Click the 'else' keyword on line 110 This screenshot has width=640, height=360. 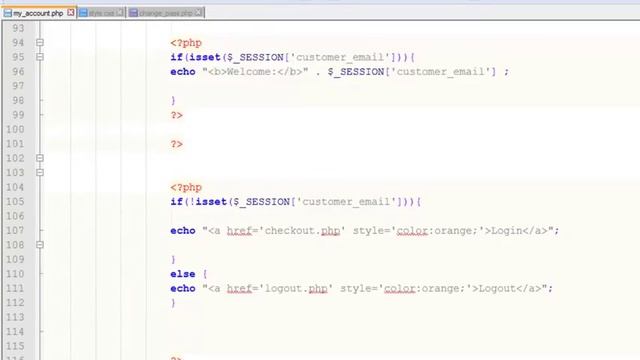tap(183, 274)
